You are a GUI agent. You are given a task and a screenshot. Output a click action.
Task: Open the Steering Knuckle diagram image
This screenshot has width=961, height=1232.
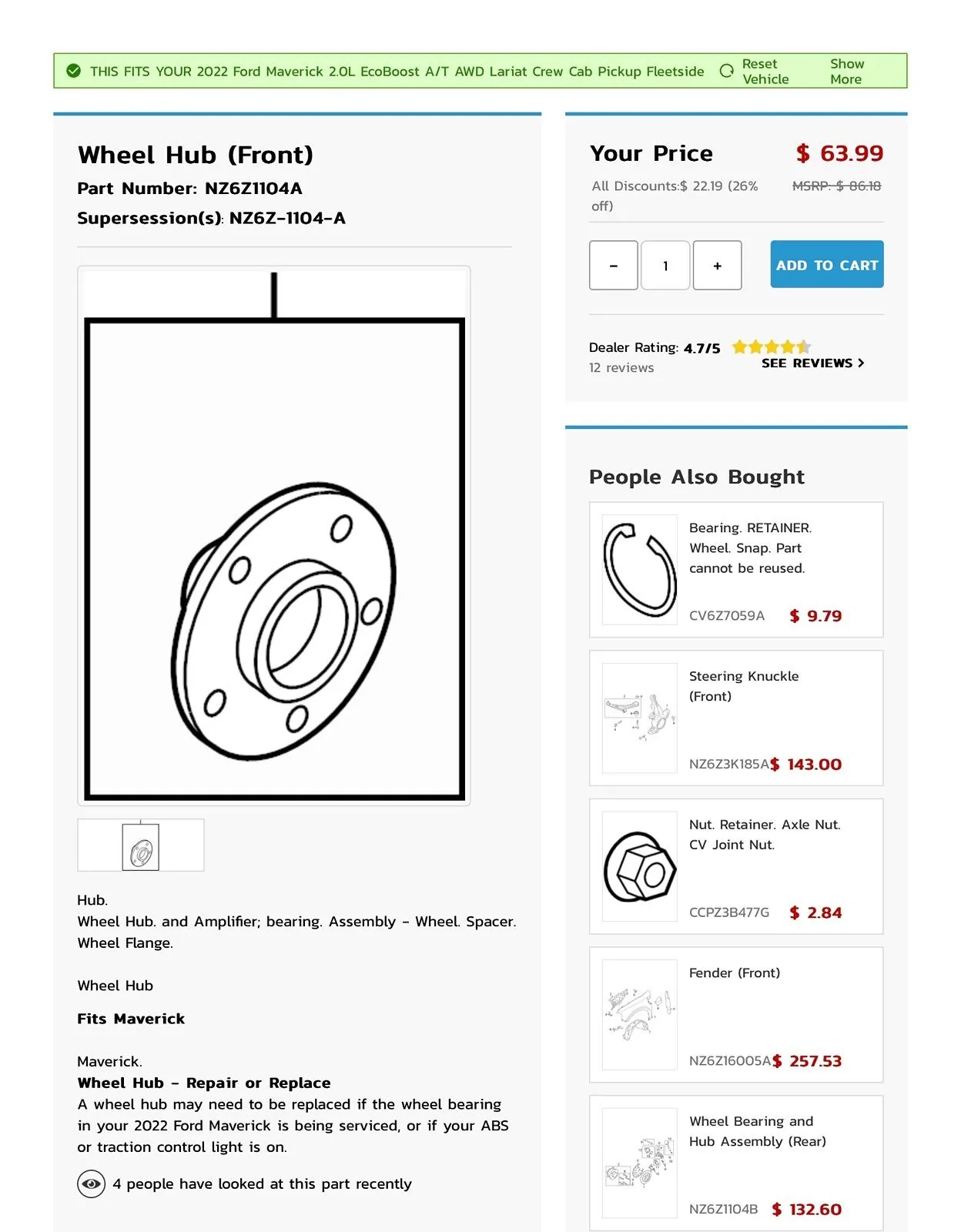tap(639, 718)
